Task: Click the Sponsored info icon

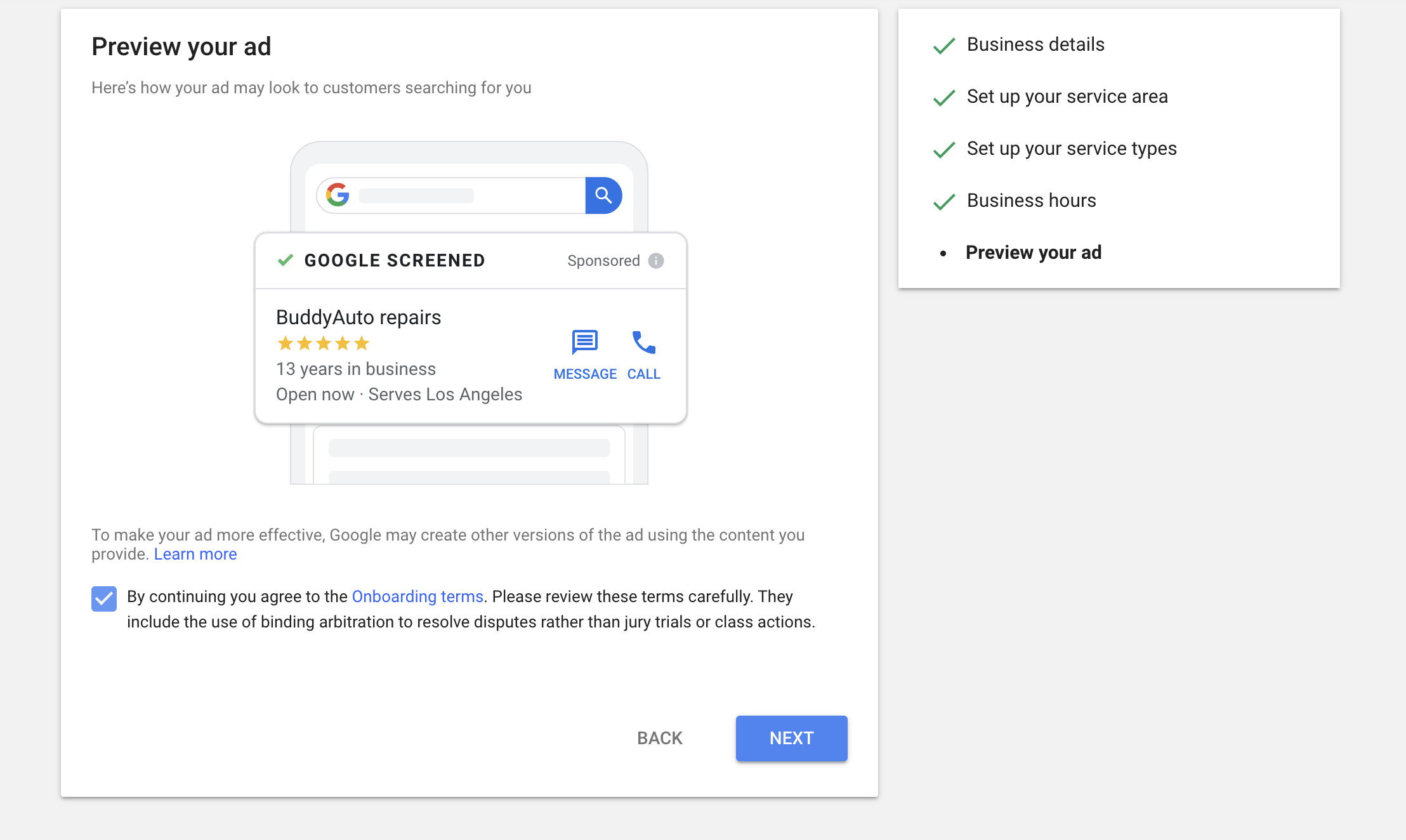Action: click(656, 261)
